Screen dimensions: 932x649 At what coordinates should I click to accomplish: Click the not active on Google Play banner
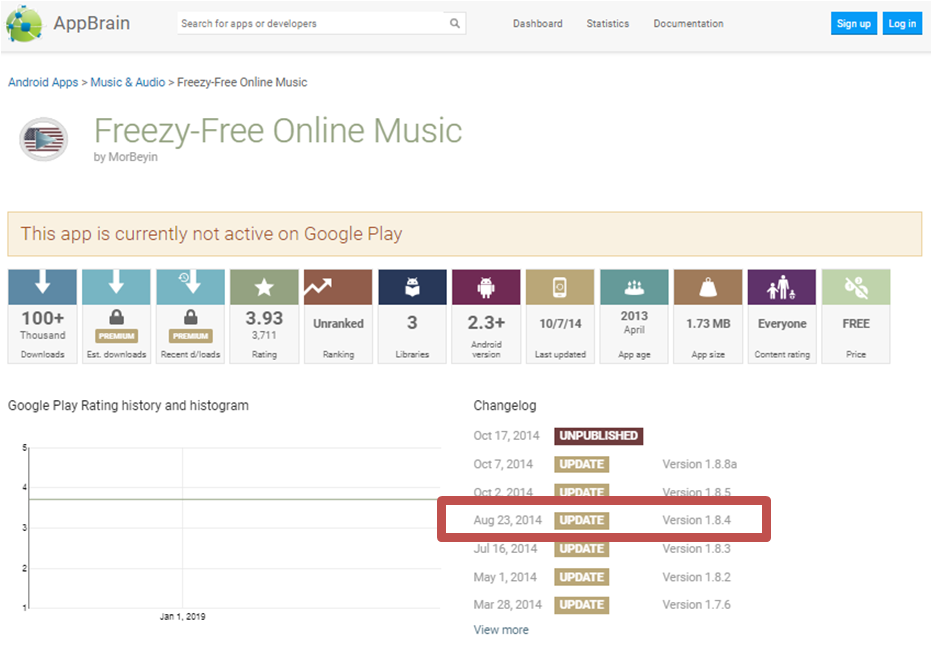464,234
